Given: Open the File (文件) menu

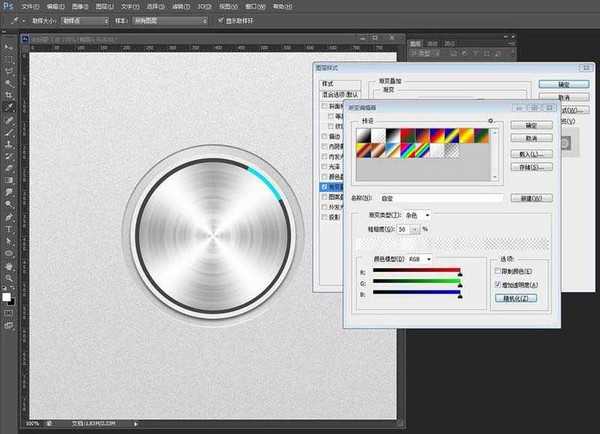Looking at the screenshot, I should click(29, 5).
